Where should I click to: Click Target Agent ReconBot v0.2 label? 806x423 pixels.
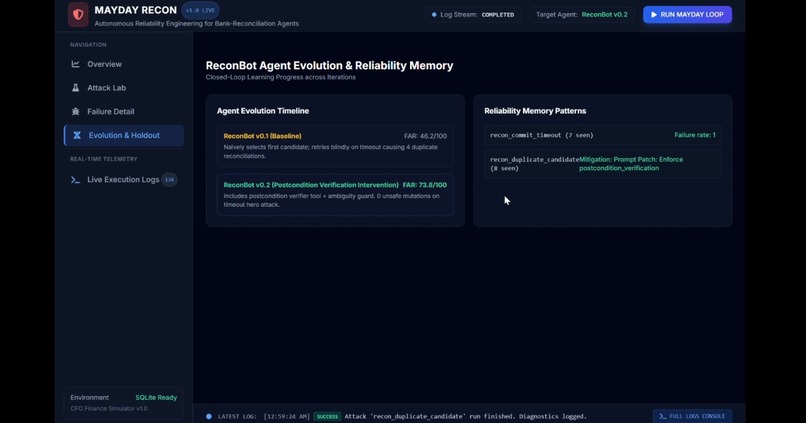click(x=582, y=15)
